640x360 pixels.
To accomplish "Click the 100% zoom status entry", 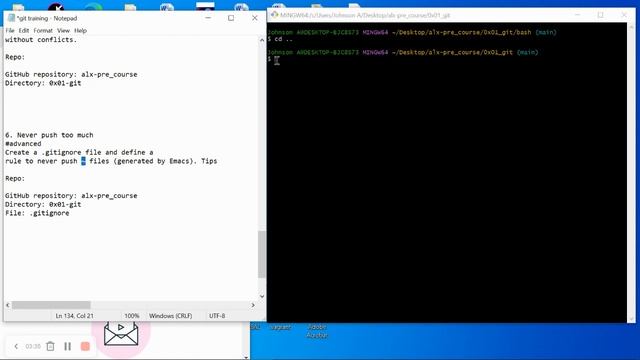I will coord(131,316).
